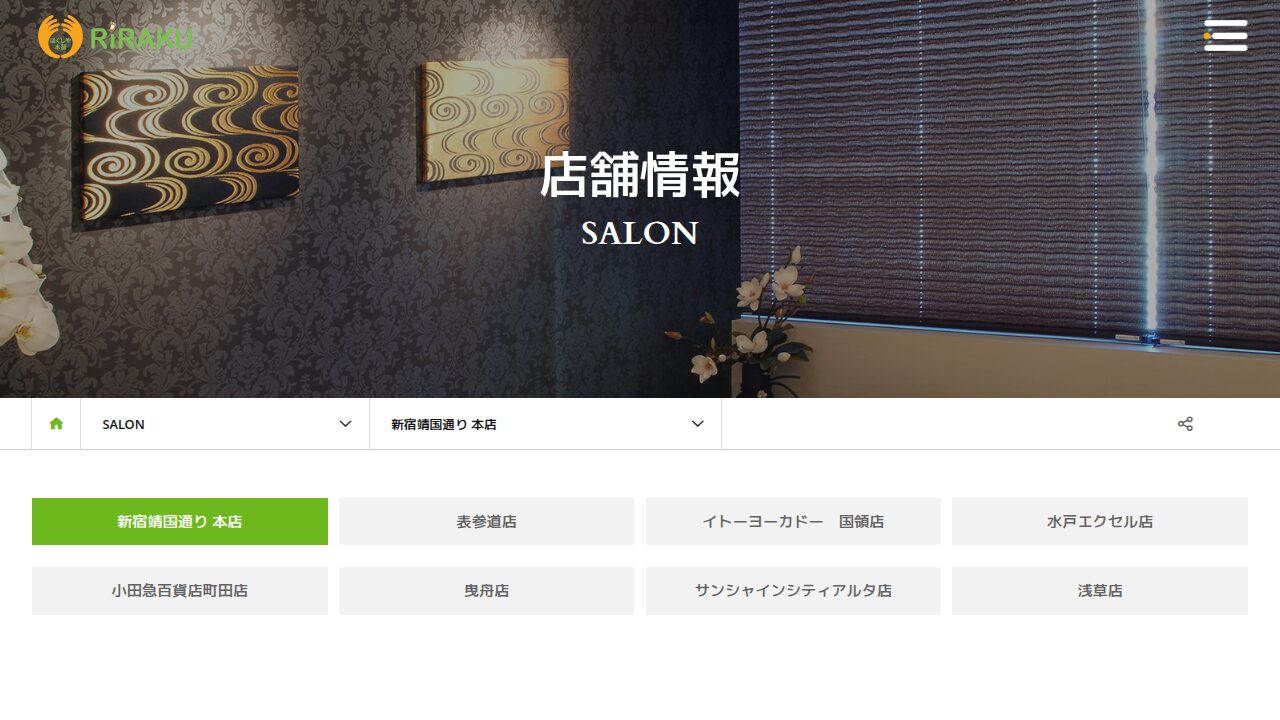
Task: Choose the 曳舟店 store button
Action: 486,591
